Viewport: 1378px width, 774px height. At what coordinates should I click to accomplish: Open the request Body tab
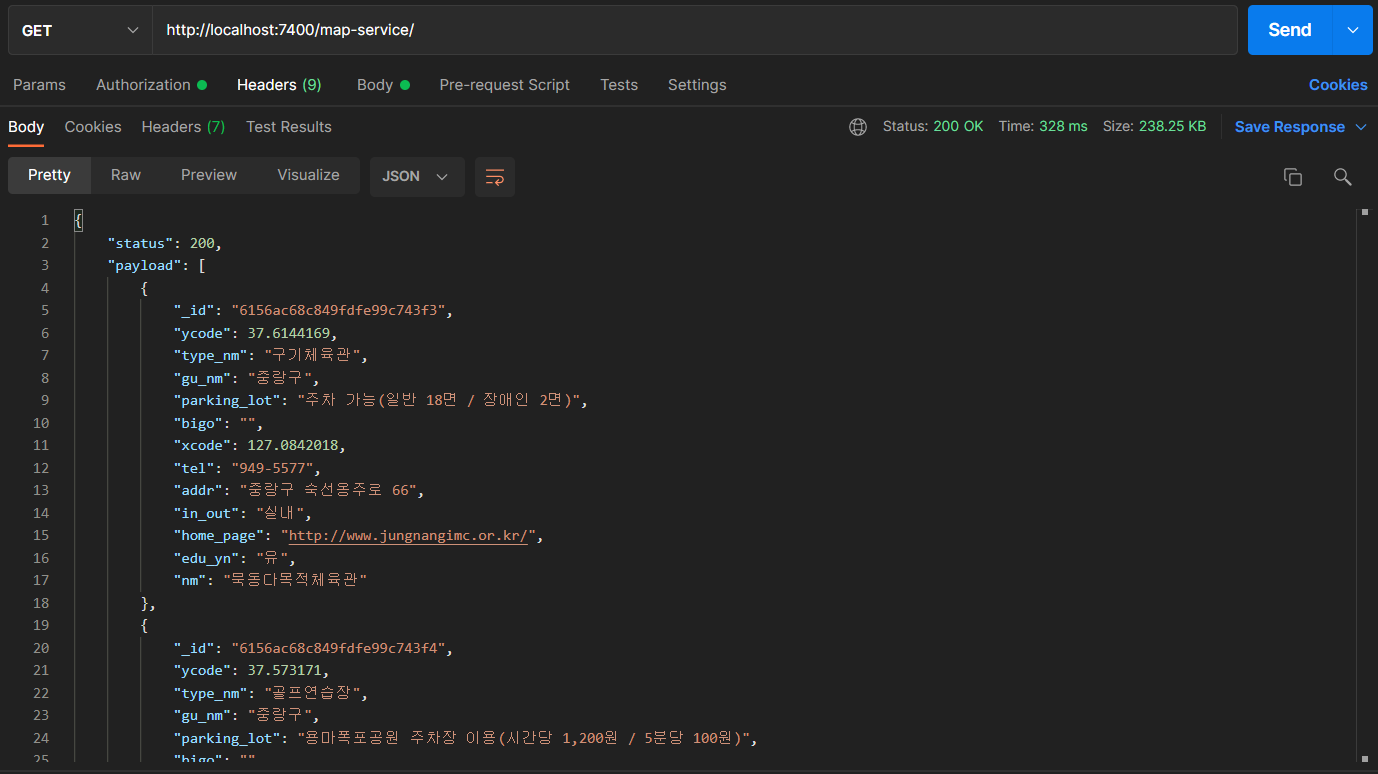[383, 85]
